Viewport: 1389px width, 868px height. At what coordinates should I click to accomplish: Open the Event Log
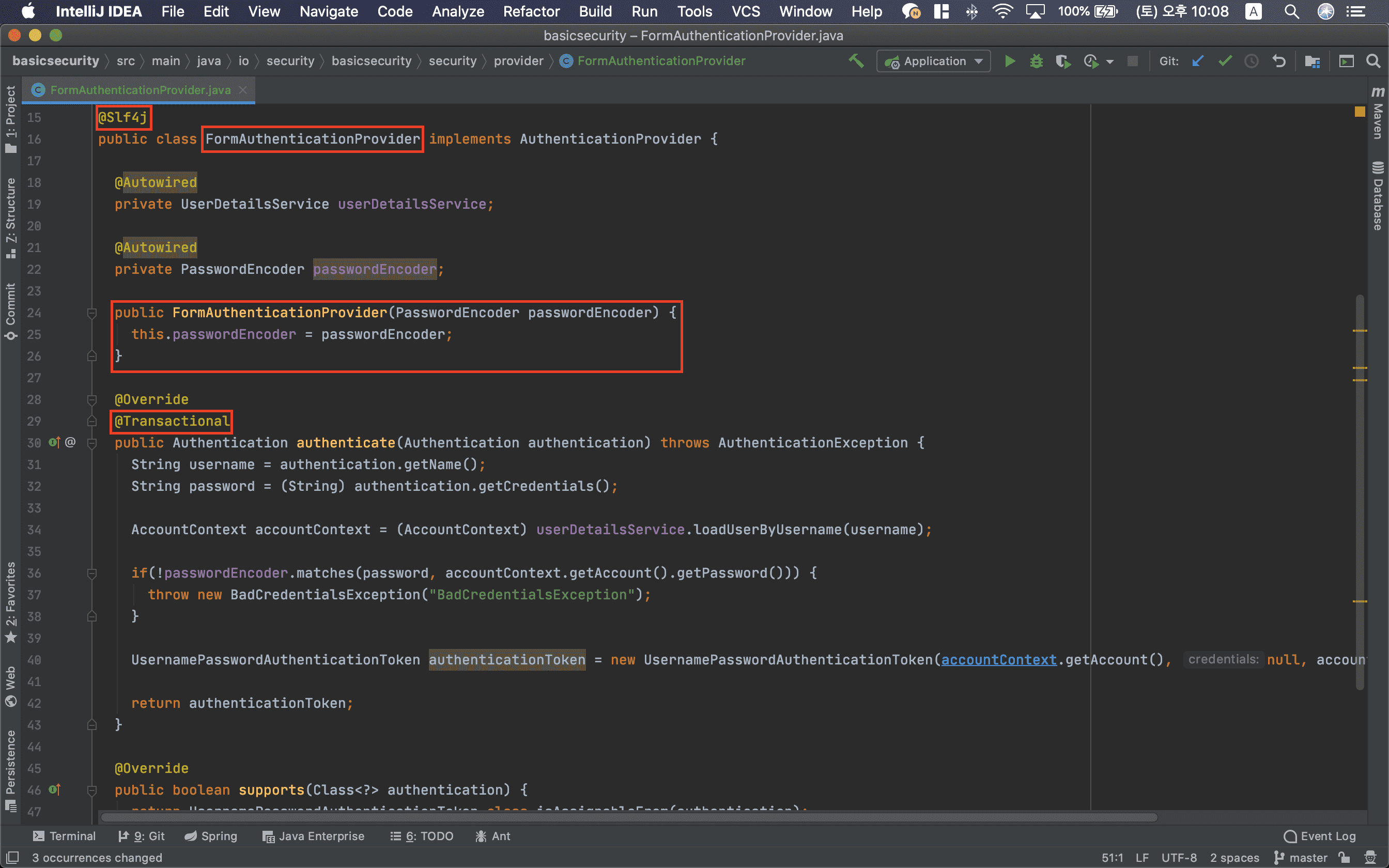(1320, 836)
